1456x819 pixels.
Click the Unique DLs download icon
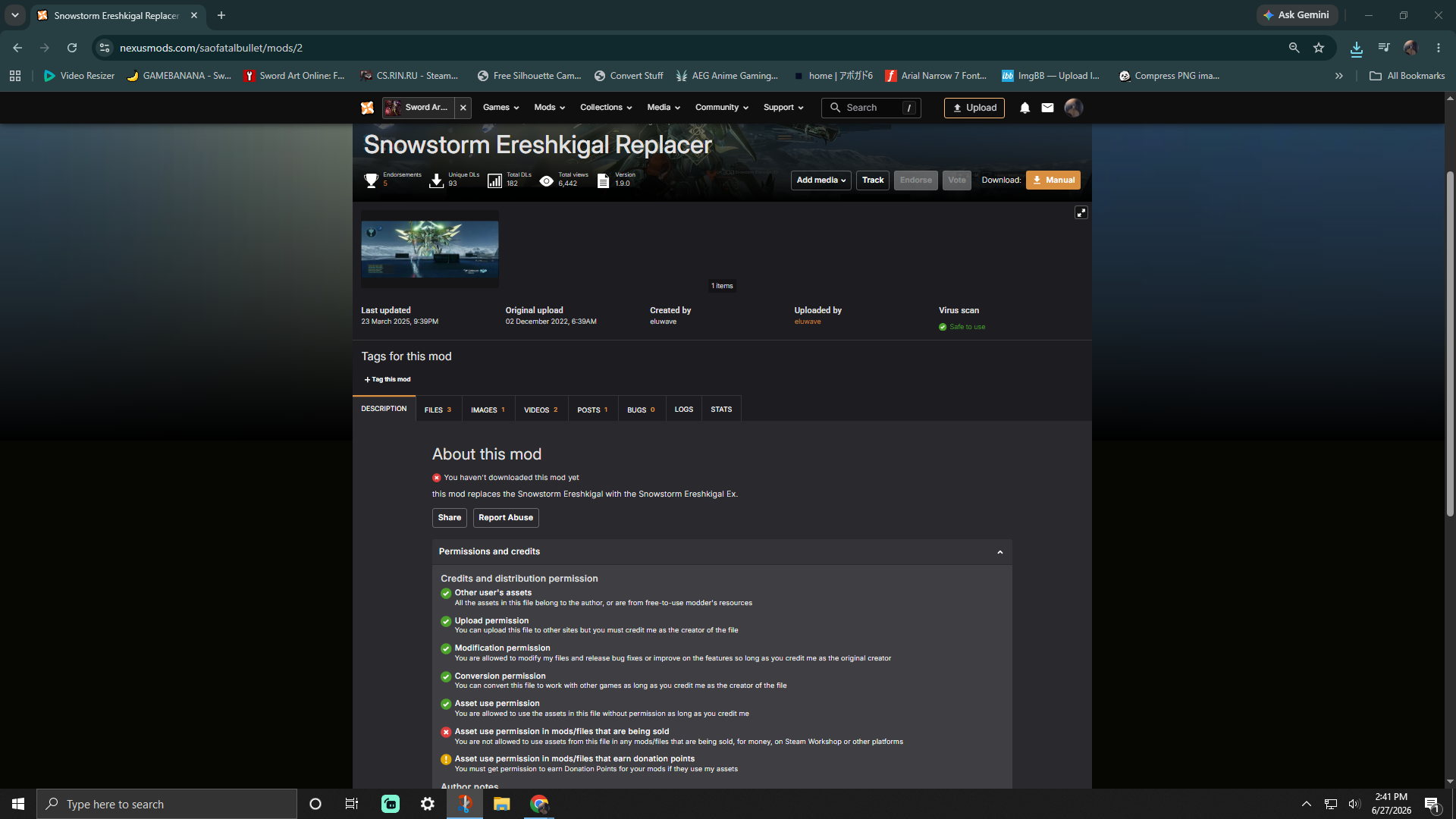tap(436, 180)
